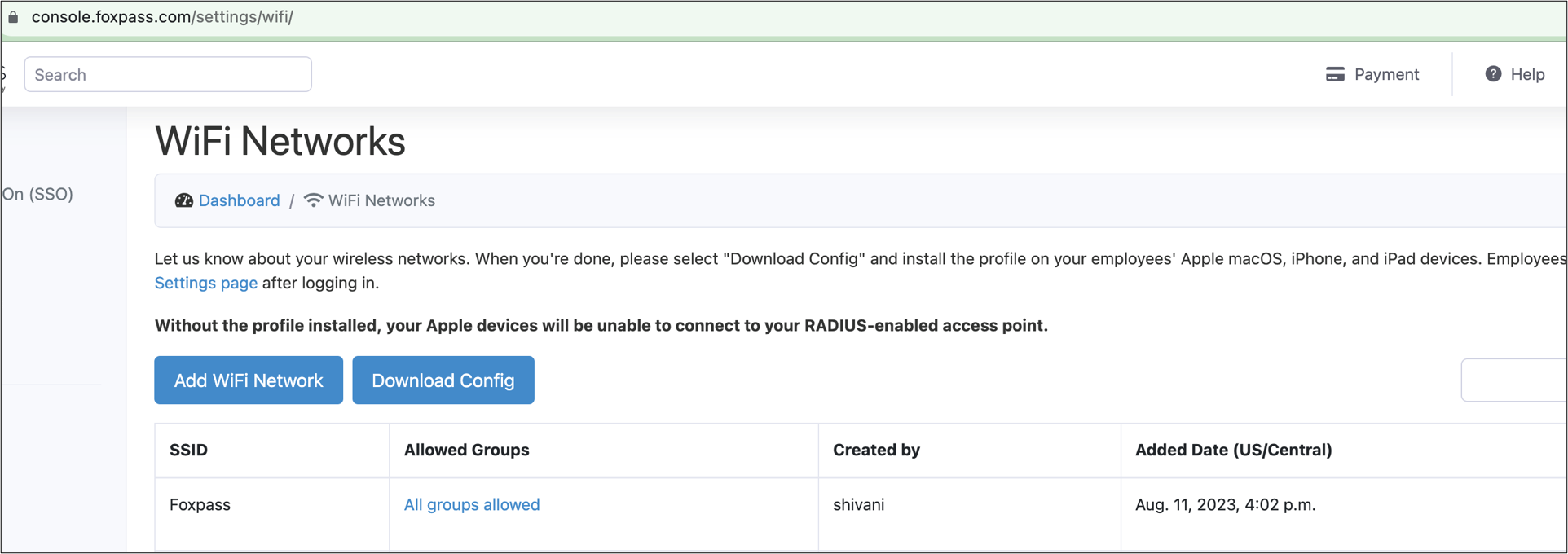Screen dimensions: 1568x554
Task: Select the On (SSO) sidebar item
Action: [37, 194]
